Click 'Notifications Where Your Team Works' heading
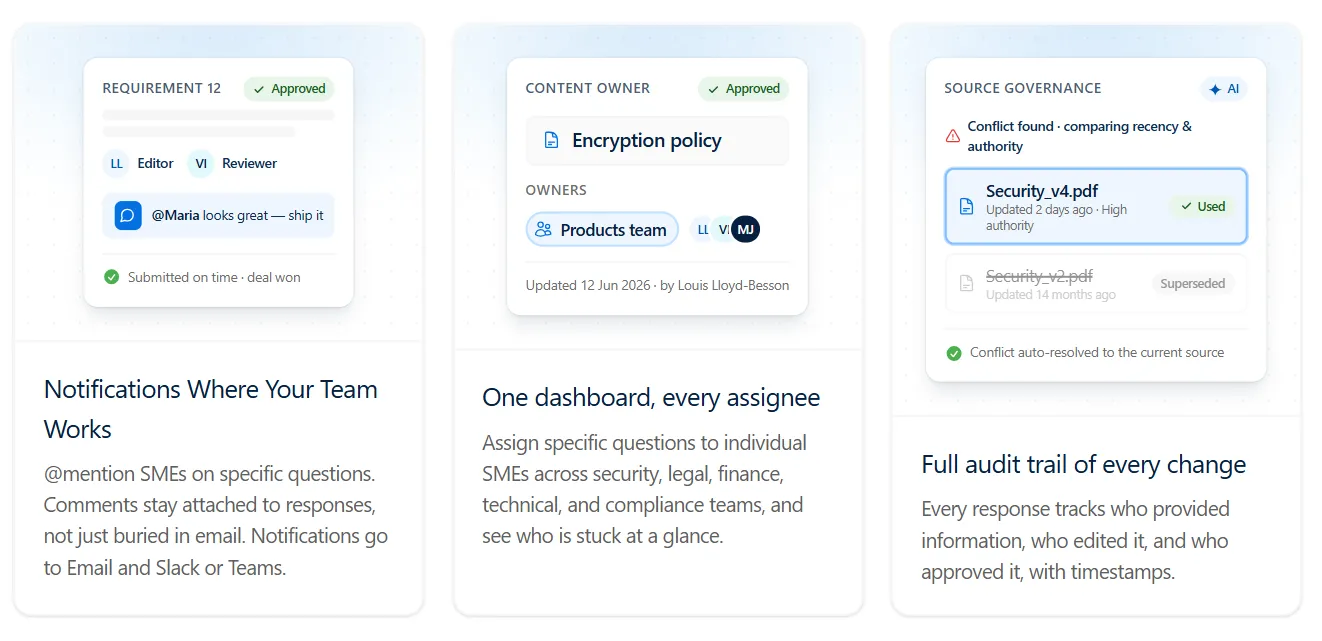This screenshot has height=641, width=1322. pyautogui.click(x=211, y=409)
